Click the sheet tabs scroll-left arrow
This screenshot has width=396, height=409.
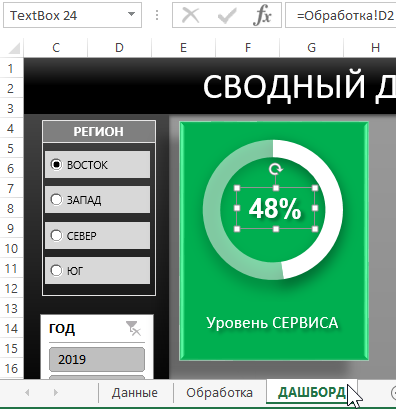[x=27, y=393]
